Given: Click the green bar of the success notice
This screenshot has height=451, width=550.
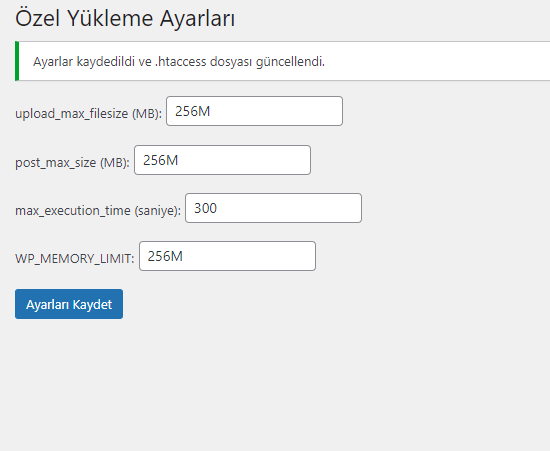Looking at the screenshot, I should 17,61.
